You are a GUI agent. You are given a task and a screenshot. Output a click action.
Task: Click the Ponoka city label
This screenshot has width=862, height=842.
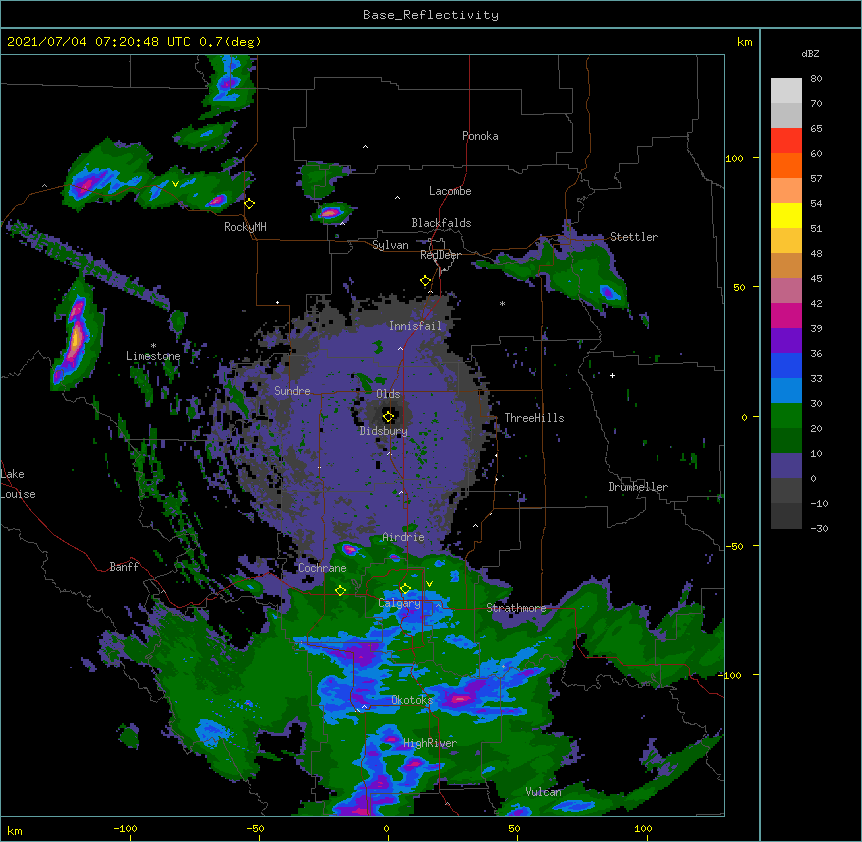(480, 136)
